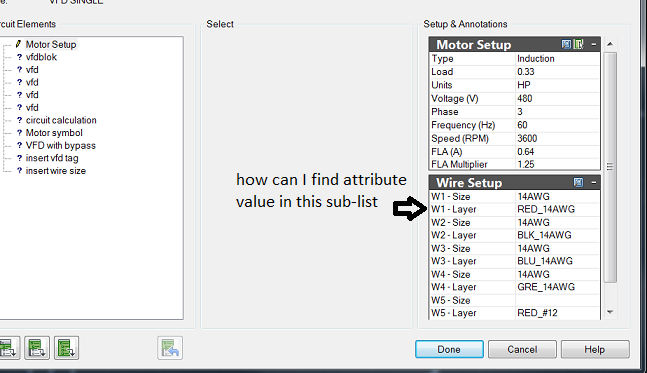Viewport: 647px width, 373px height.
Task: Edit the W1 - Size value 14AWG
Action: (557, 197)
